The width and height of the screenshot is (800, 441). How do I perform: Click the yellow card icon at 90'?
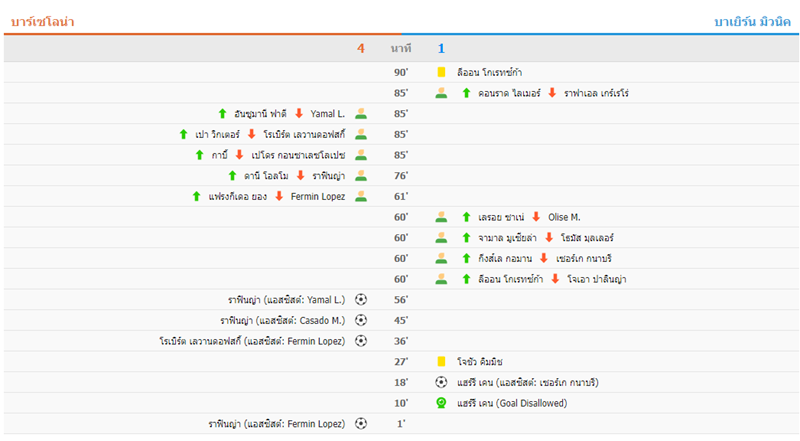(x=441, y=72)
